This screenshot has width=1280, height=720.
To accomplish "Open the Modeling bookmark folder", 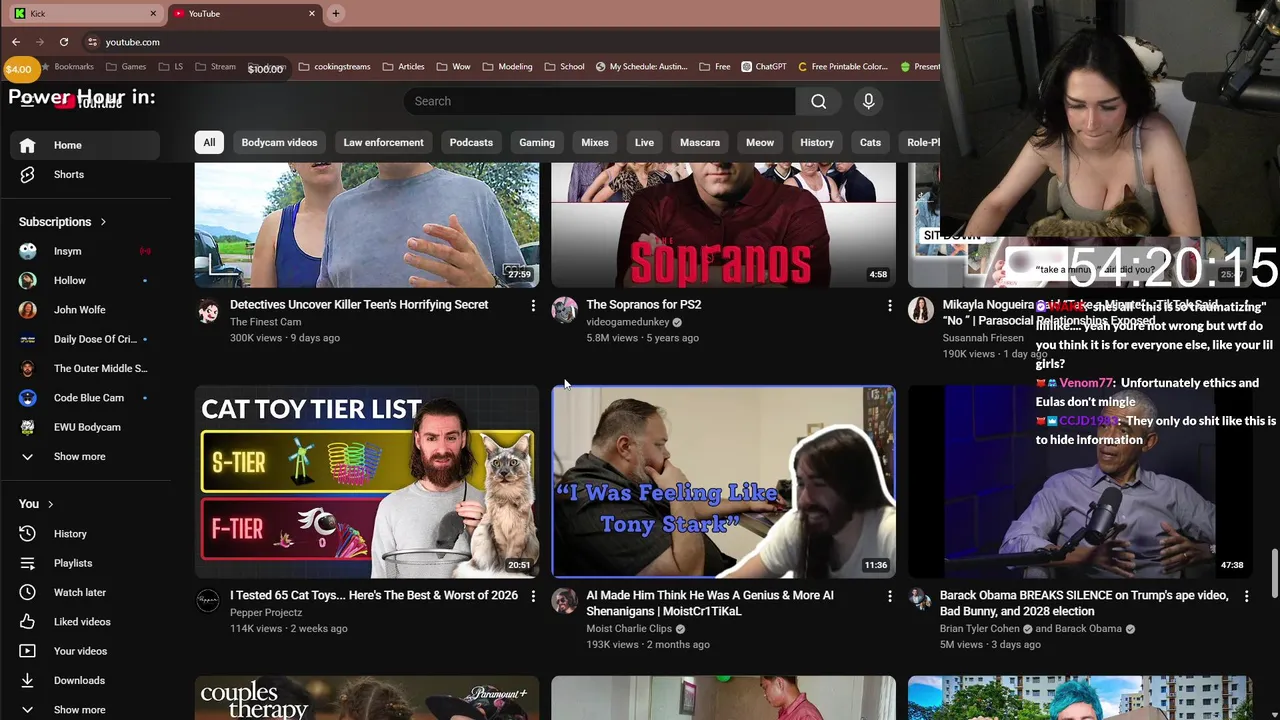I will coord(507,67).
